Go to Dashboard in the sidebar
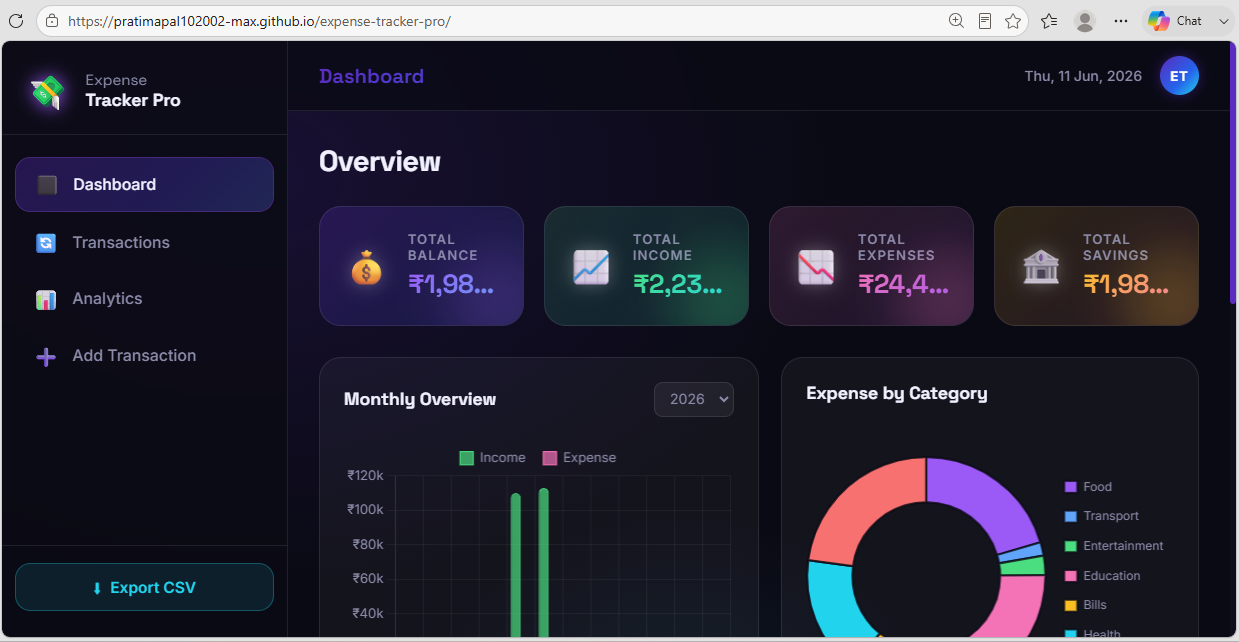 click(144, 185)
